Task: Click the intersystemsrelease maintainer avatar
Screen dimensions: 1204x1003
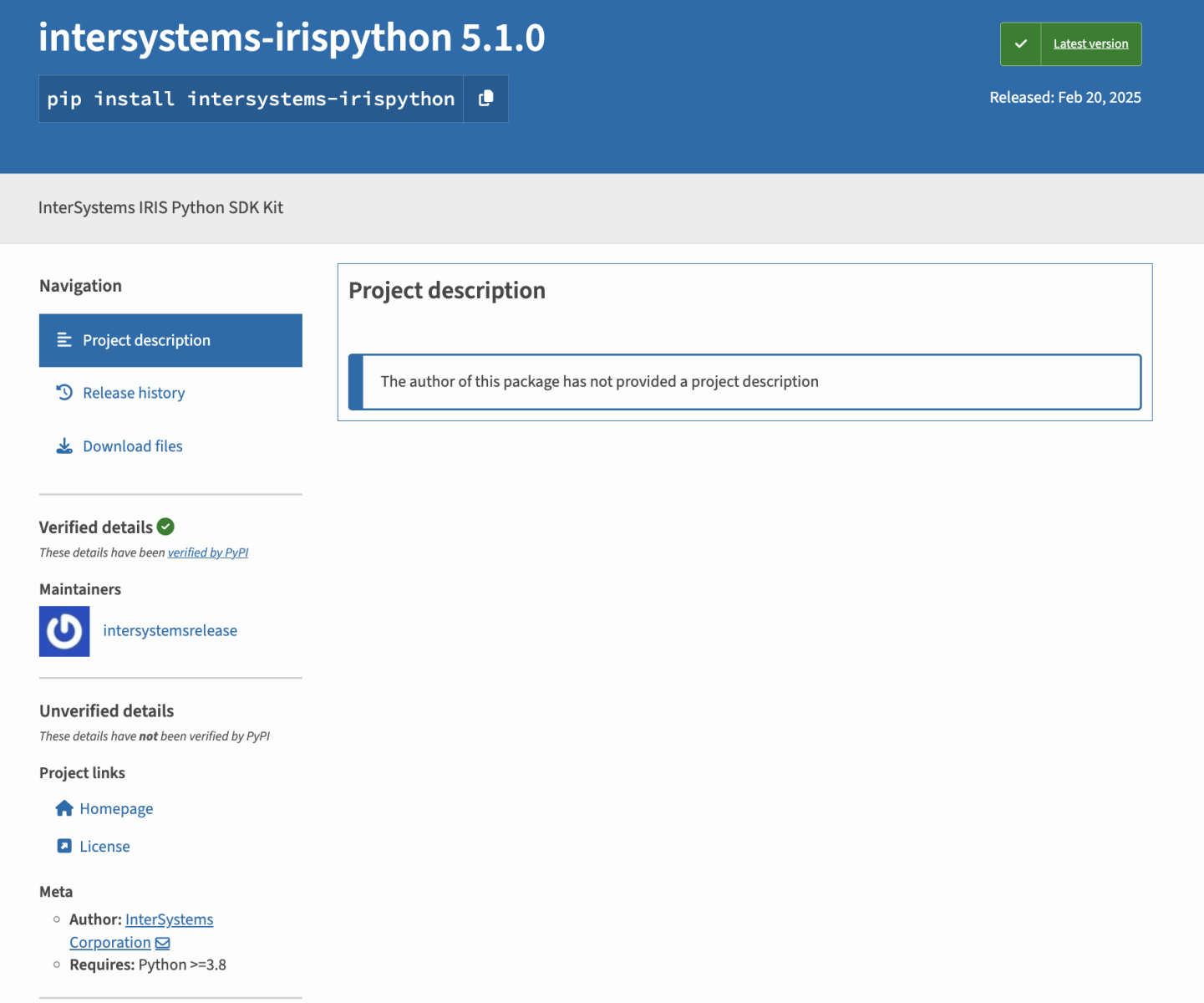Action: pyautogui.click(x=64, y=631)
